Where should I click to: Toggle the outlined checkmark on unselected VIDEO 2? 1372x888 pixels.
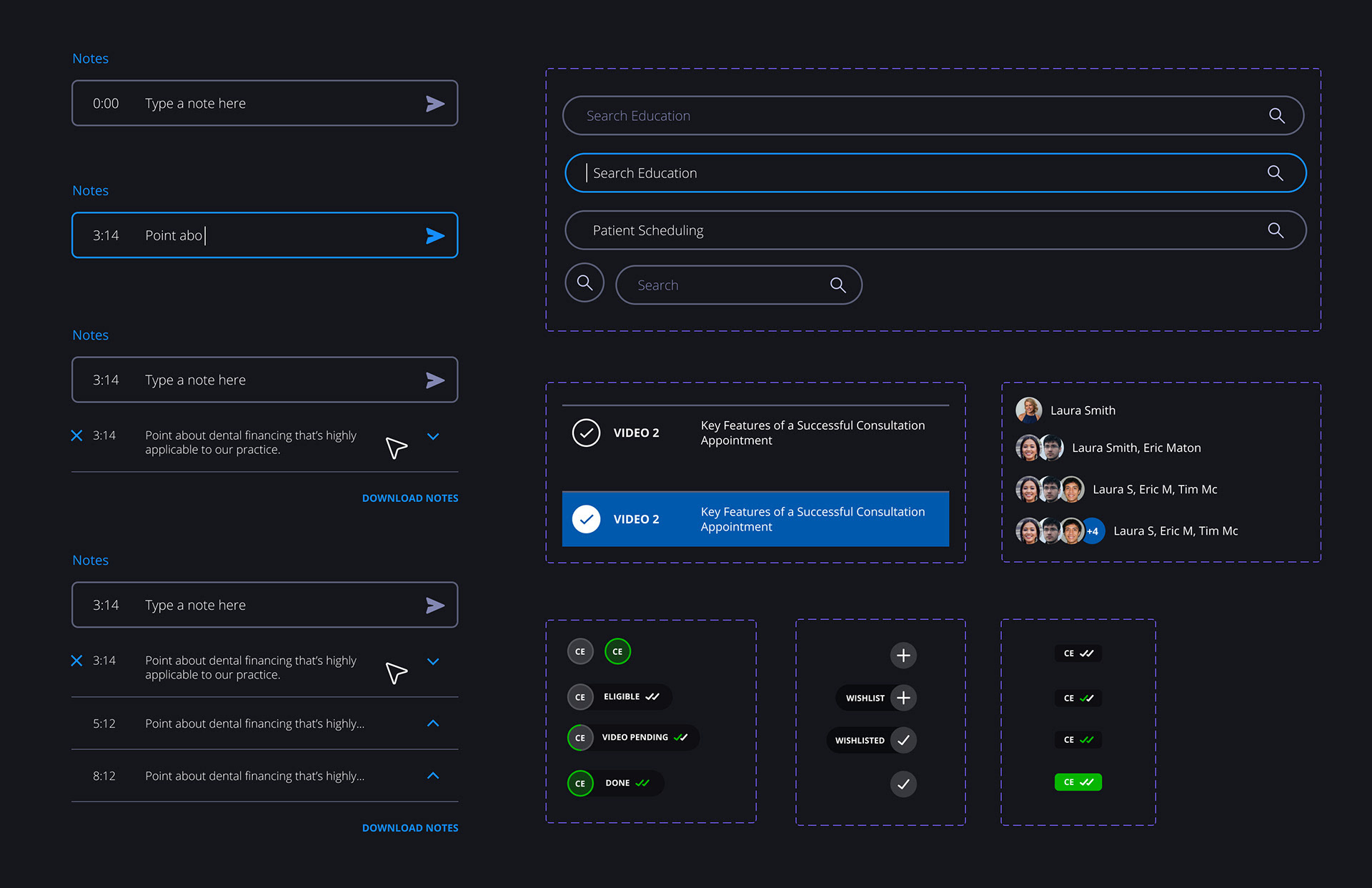pyautogui.click(x=586, y=433)
